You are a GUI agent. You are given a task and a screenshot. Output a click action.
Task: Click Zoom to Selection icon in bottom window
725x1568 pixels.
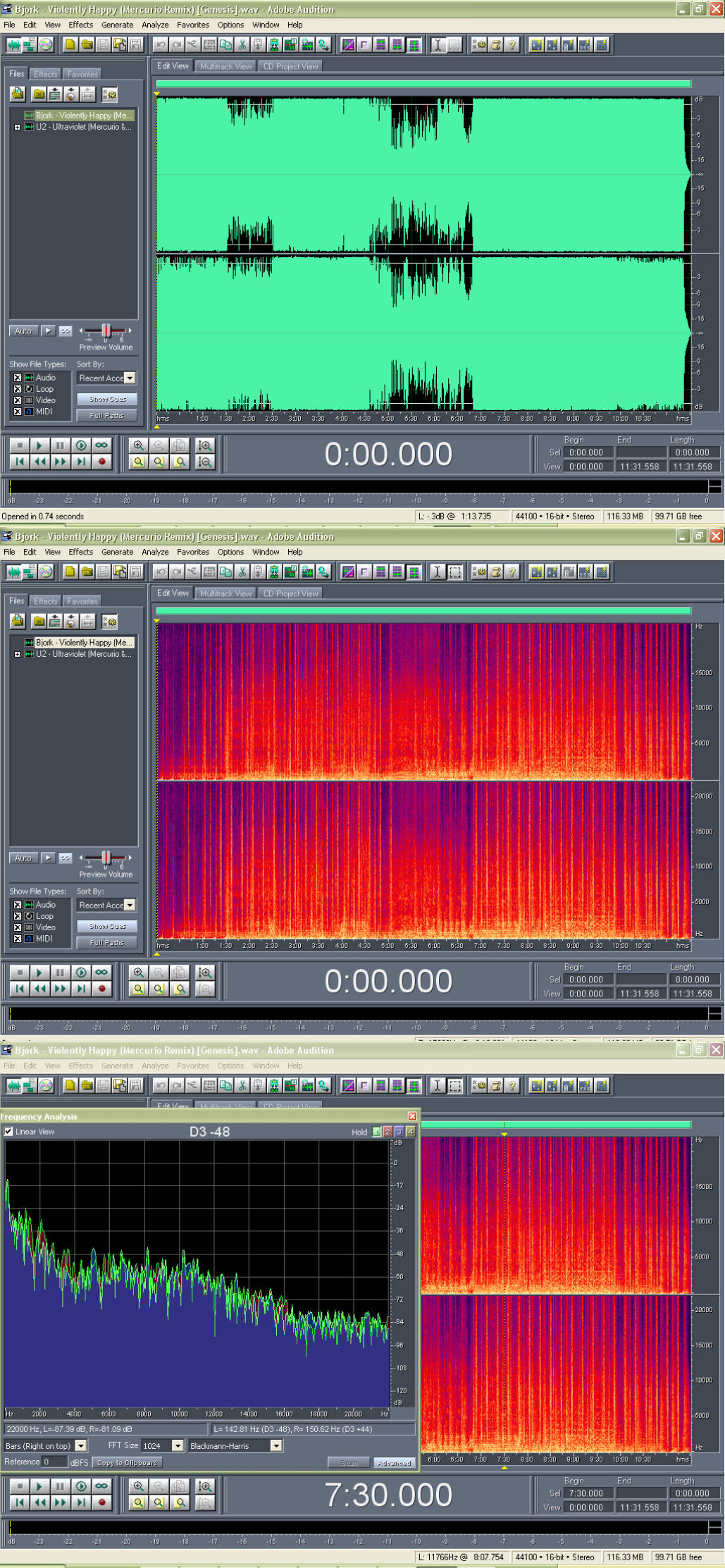pyautogui.click(x=139, y=1502)
